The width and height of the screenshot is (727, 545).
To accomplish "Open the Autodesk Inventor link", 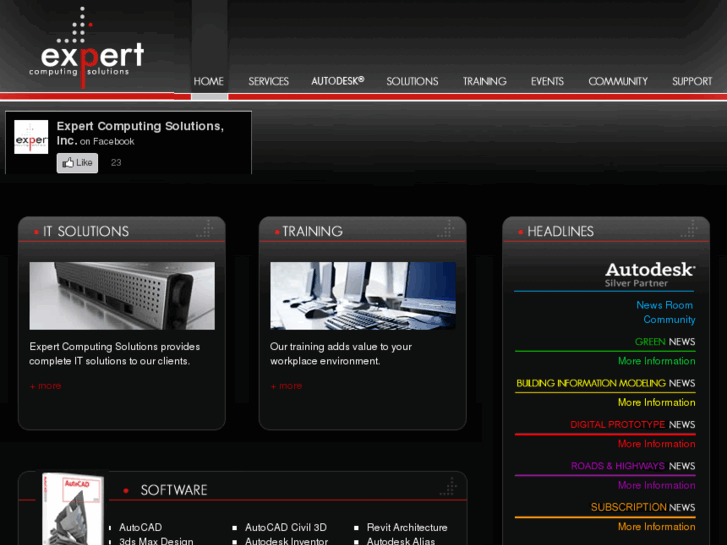I will pos(287,541).
